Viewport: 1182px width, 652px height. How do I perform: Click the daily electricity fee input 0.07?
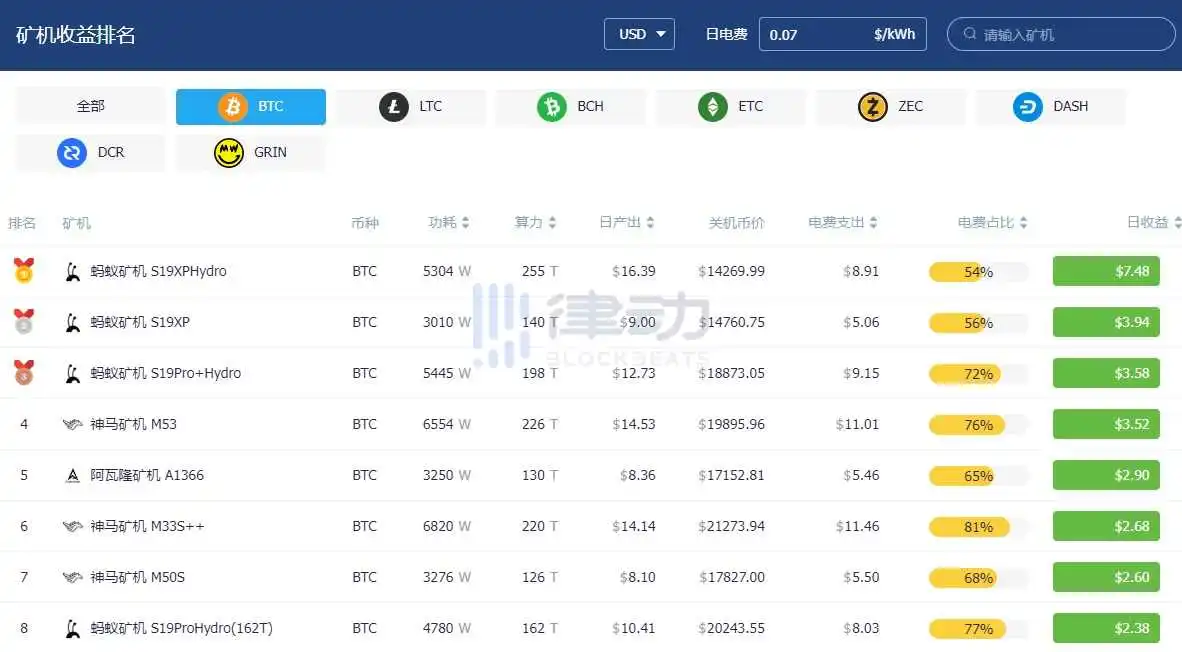[843, 34]
